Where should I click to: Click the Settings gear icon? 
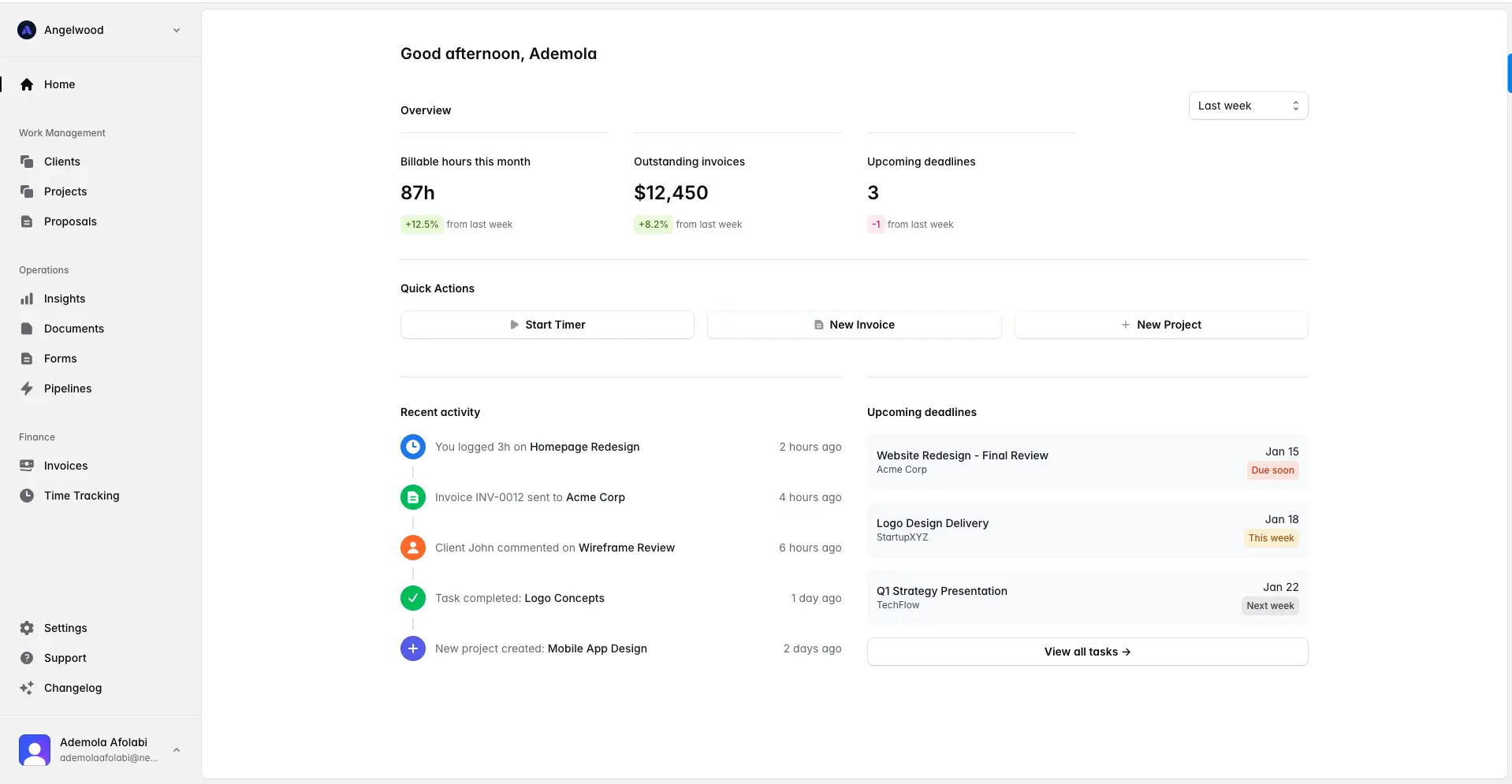pos(27,628)
